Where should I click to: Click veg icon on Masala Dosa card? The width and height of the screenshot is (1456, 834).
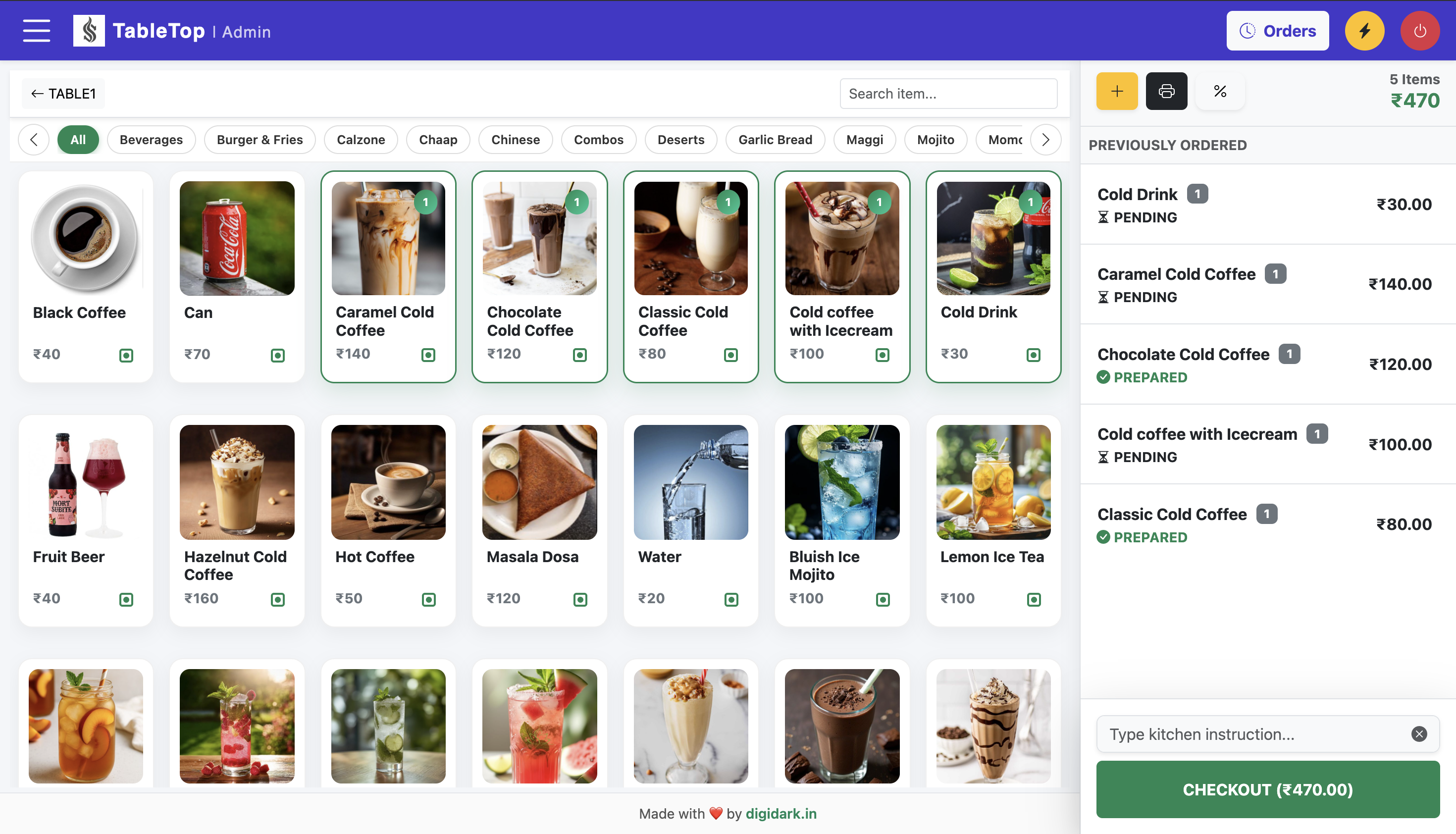(580, 599)
